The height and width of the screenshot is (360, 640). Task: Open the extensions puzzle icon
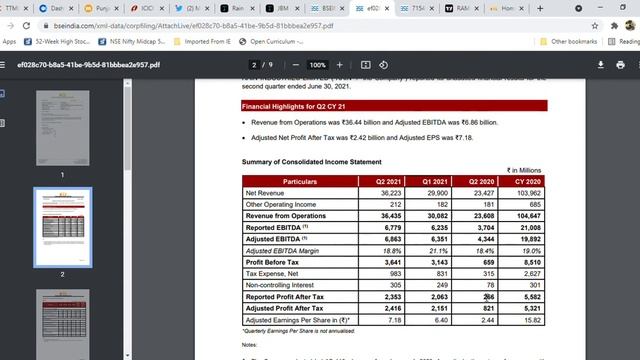click(614, 26)
